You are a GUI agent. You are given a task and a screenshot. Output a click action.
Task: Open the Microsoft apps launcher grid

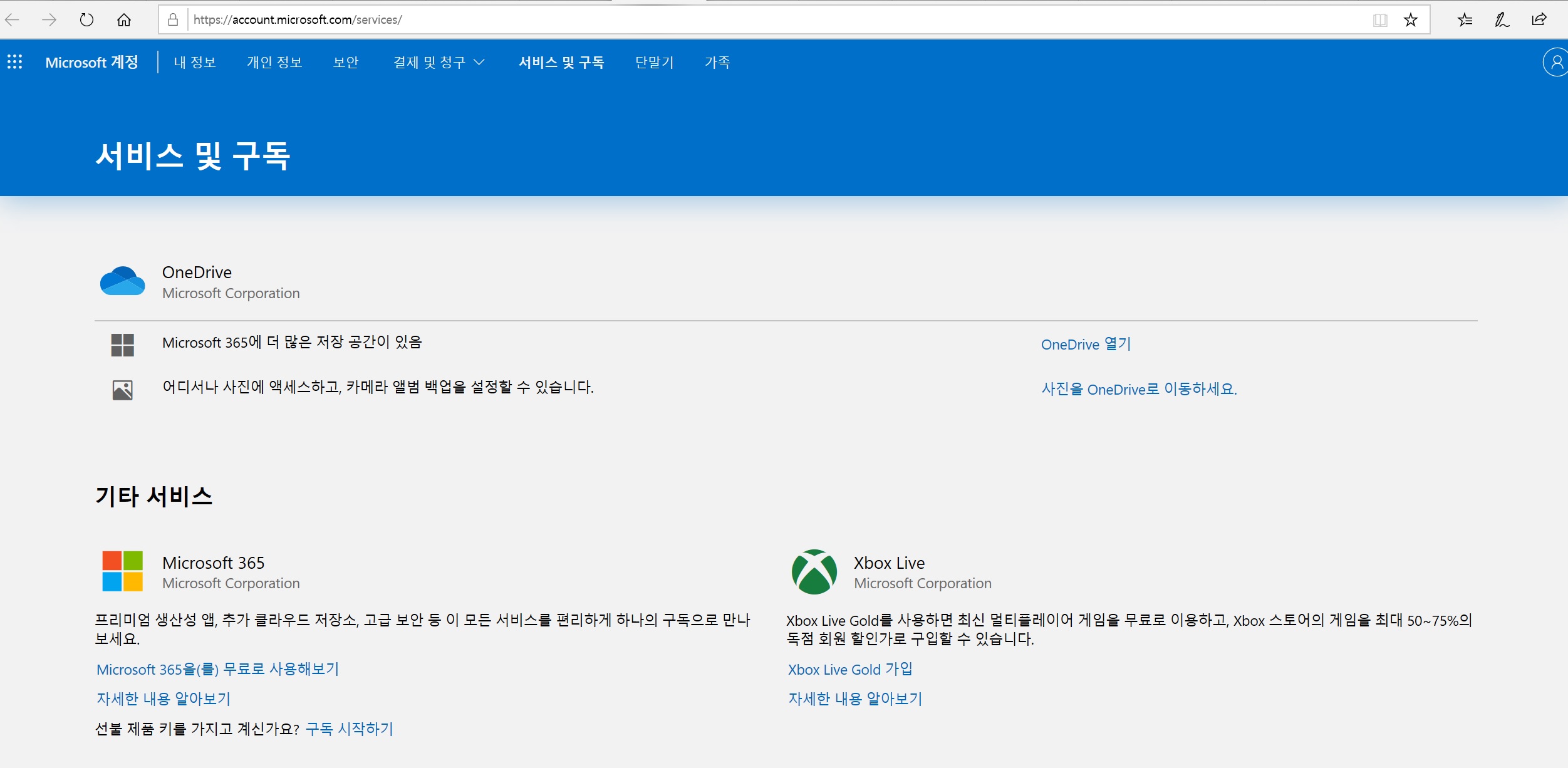tap(14, 61)
